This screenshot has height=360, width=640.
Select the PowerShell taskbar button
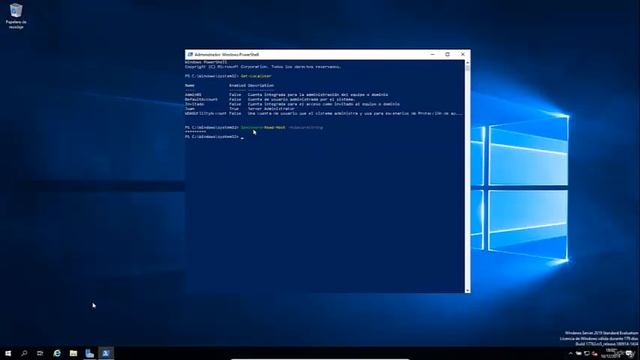click(106, 353)
